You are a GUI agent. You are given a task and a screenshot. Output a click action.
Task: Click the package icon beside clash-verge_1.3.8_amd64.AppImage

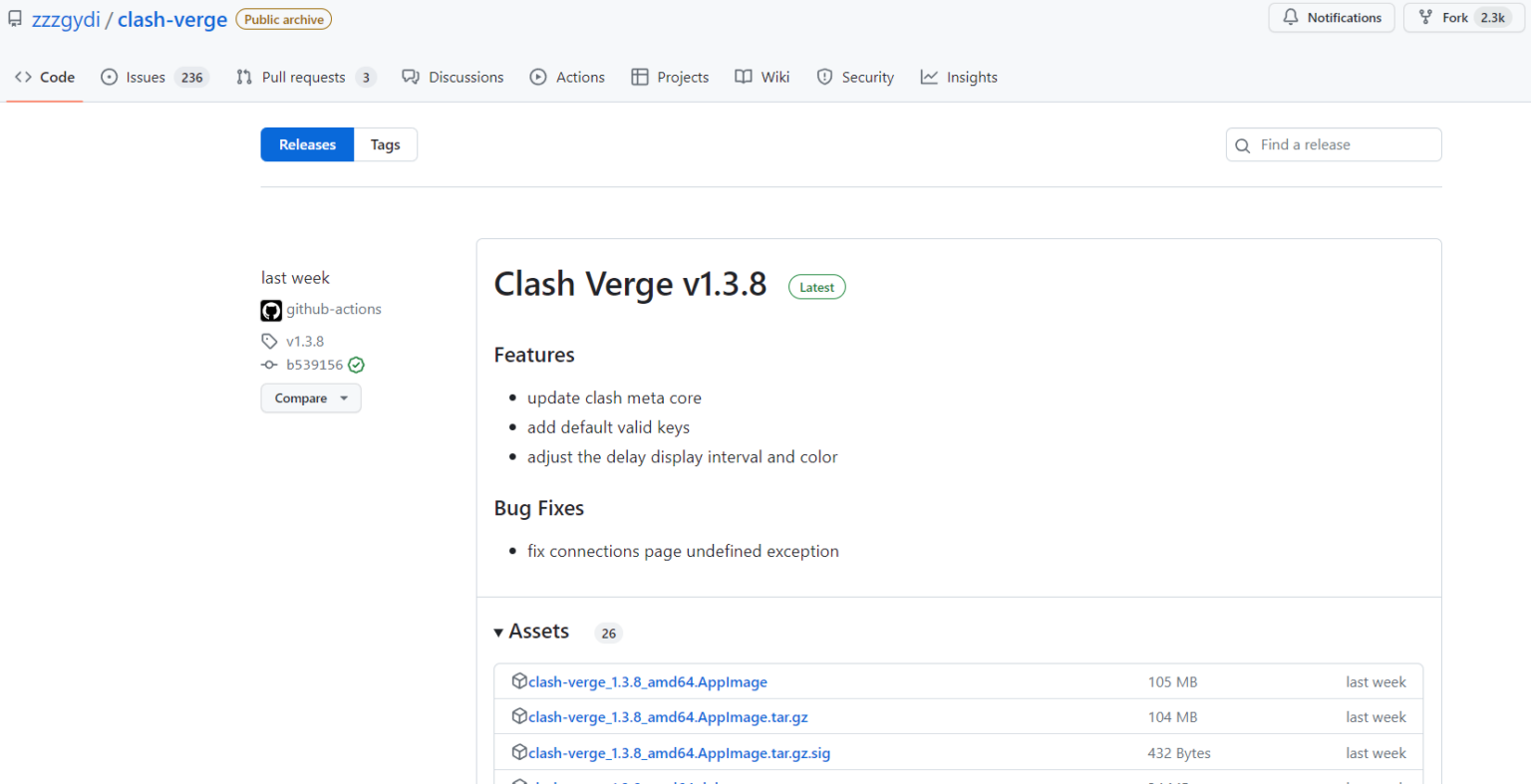(x=519, y=681)
